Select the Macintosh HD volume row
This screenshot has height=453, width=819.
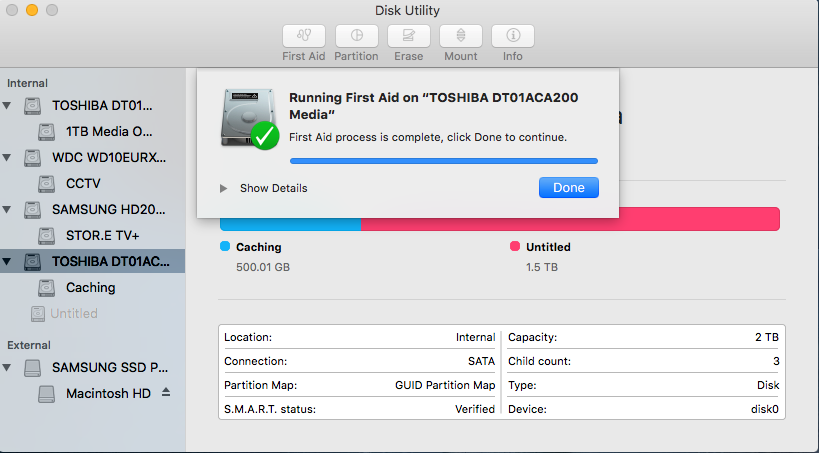pyautogui.click(x=92, y=393)
